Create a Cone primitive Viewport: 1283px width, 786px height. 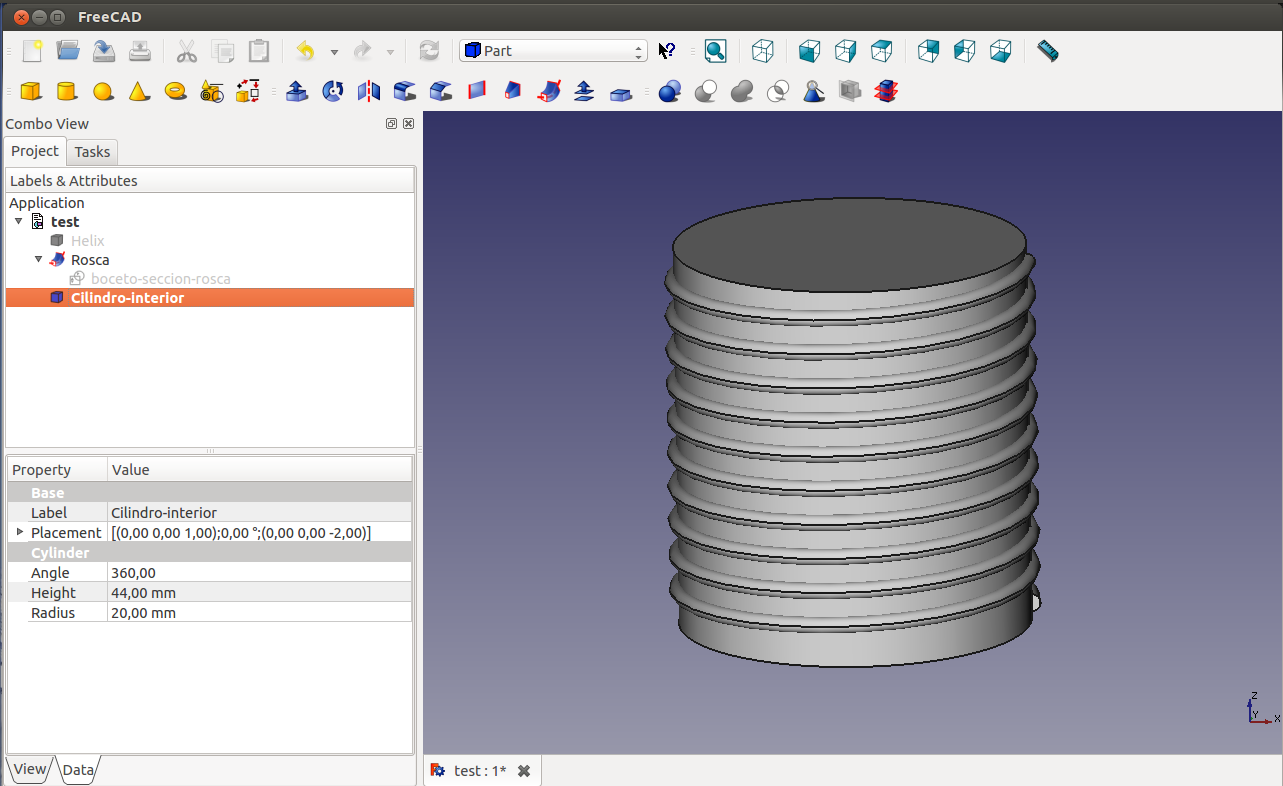(139, 92)
